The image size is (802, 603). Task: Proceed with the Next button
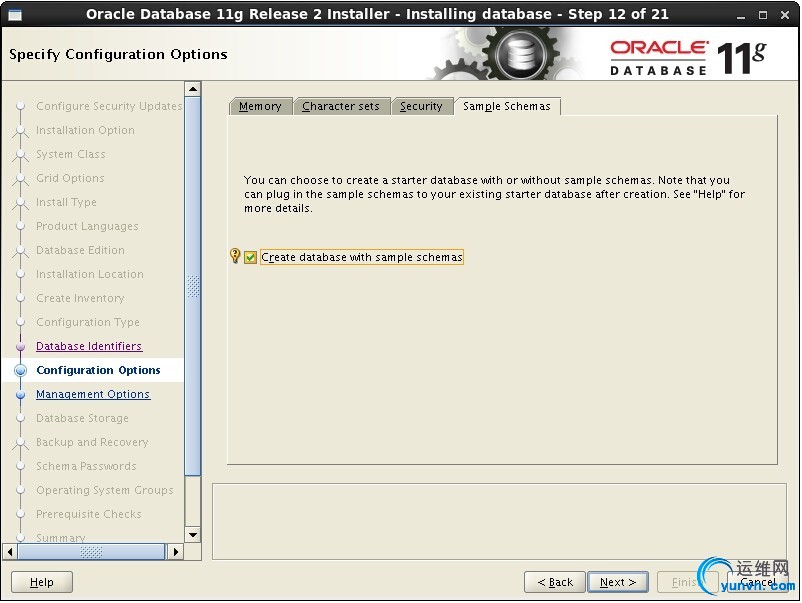tap(618, 582)
